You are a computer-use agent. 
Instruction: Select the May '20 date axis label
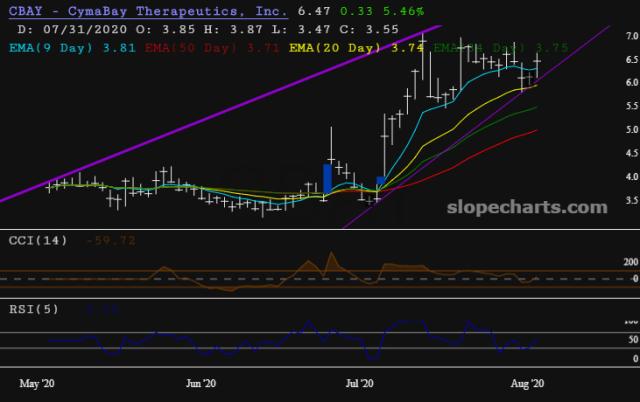[x=39, y=383]
